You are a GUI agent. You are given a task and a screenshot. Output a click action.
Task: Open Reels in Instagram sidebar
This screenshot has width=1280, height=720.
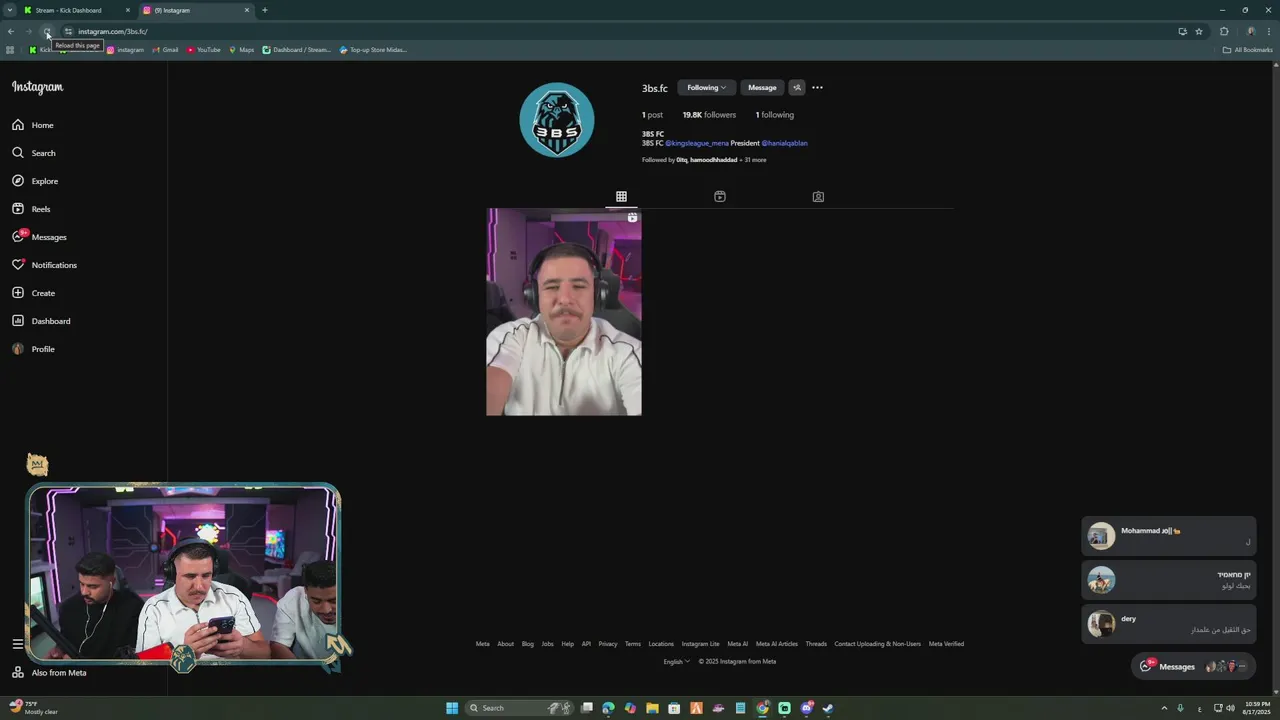[x=31, y=209]
